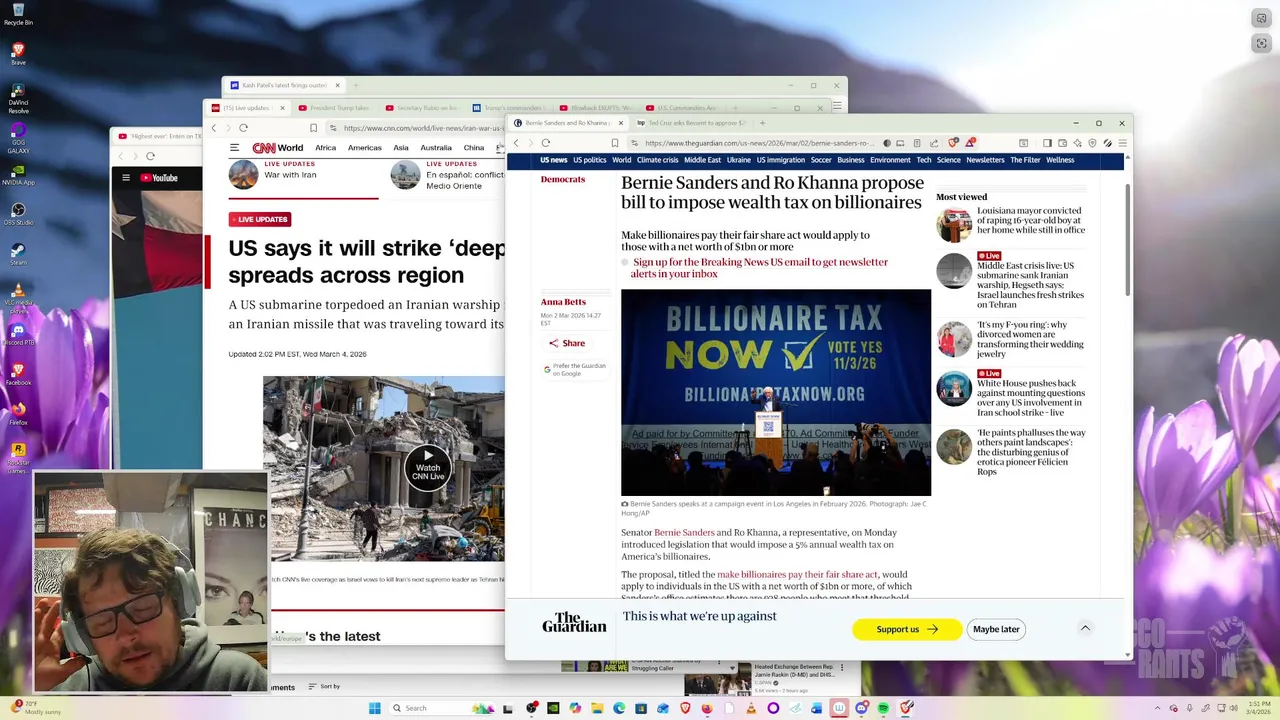Open the VLC media player desktop icon
Image resolution: width=1280 pixels, height=720 pixels.
click(18, 296)
